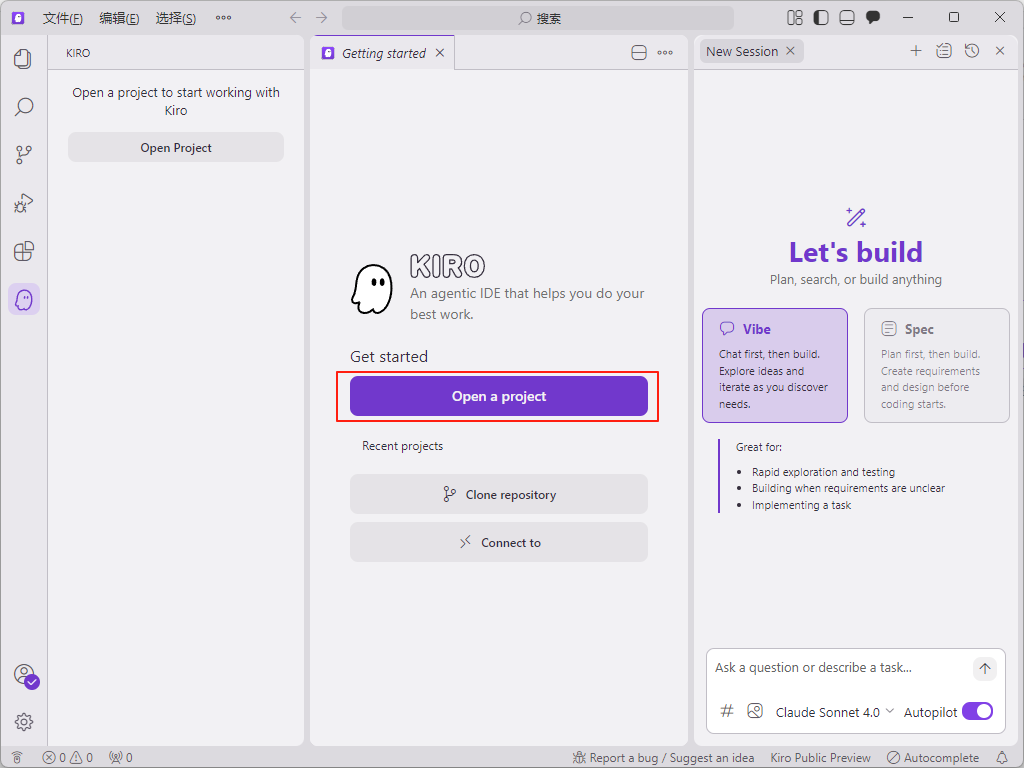Viewport: 1024px width, 768px height.
Task: Open the Search view in activity bar
Action: 24,107
